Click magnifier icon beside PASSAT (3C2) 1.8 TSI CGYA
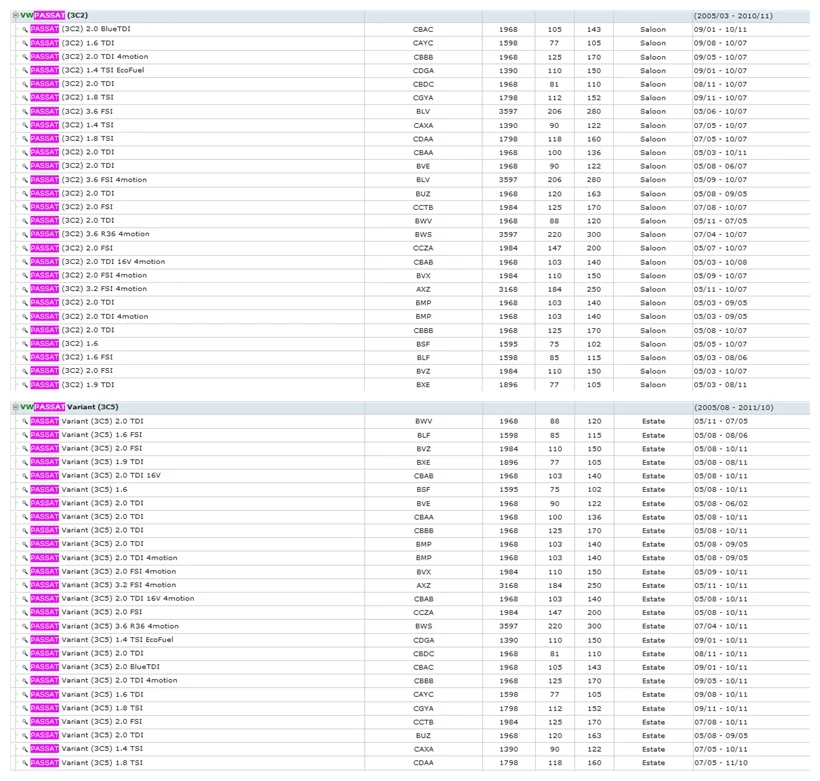The height and width of the screenshot is (781, 820). point(24,97)
